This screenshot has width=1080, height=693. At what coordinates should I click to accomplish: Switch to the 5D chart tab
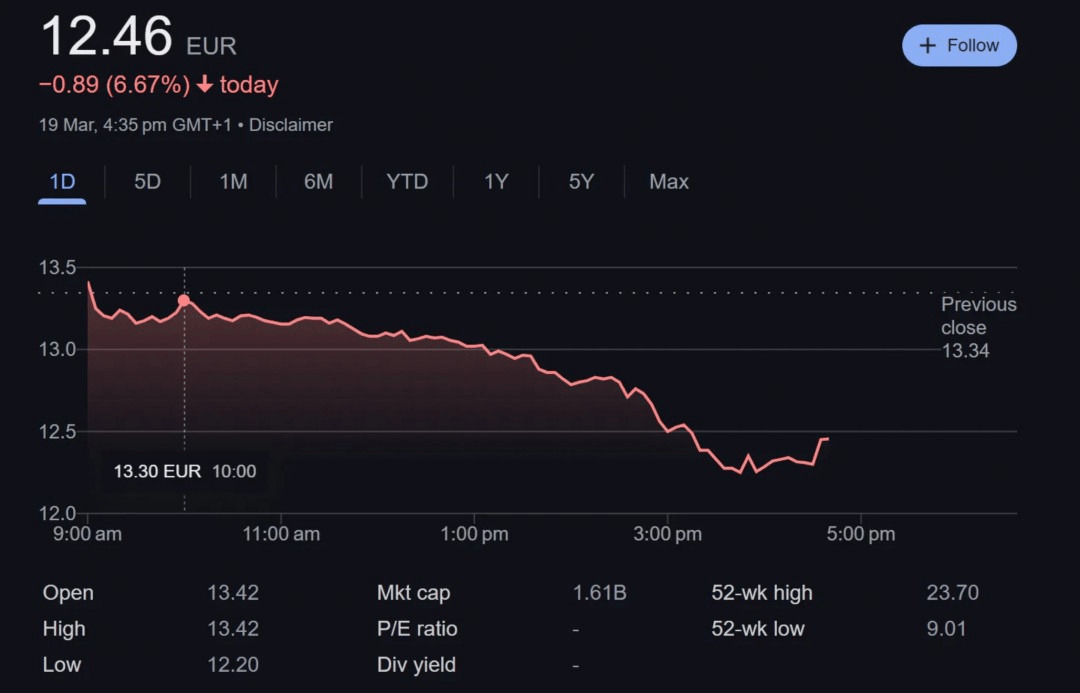[x=147, y=182]
